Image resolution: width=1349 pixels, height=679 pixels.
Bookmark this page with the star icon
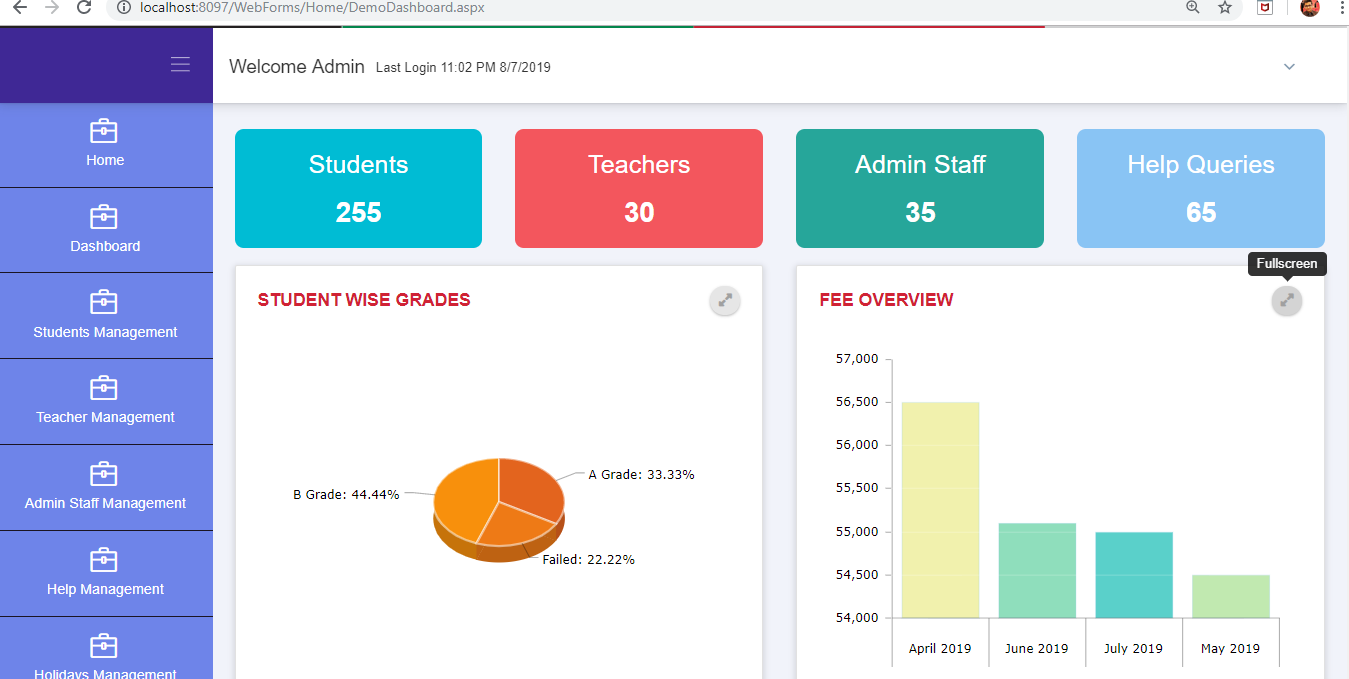1224,8
